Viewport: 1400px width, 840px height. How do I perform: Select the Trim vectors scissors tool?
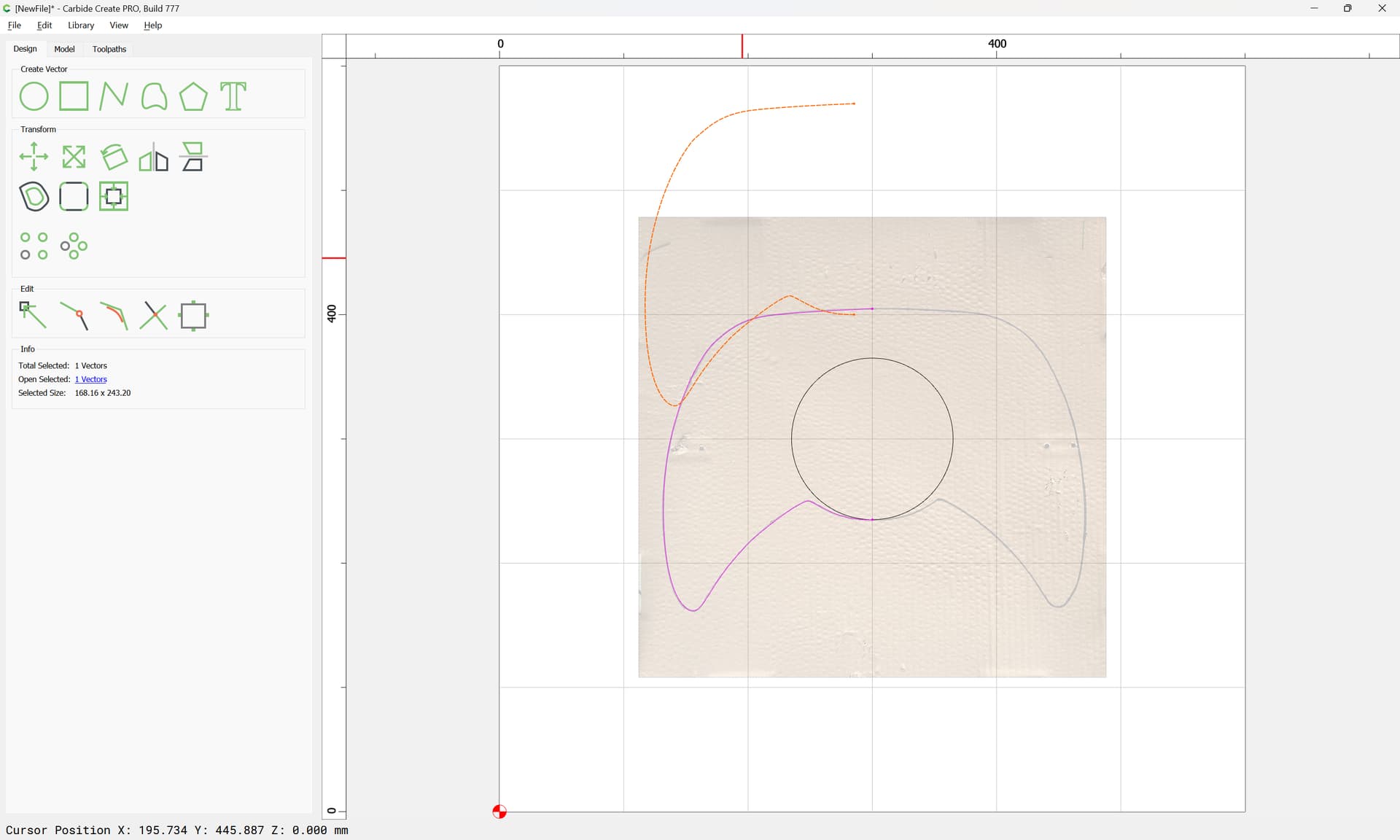153,316
